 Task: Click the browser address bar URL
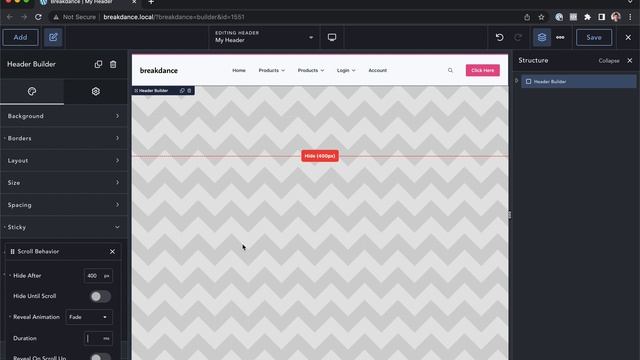(174, 17)
